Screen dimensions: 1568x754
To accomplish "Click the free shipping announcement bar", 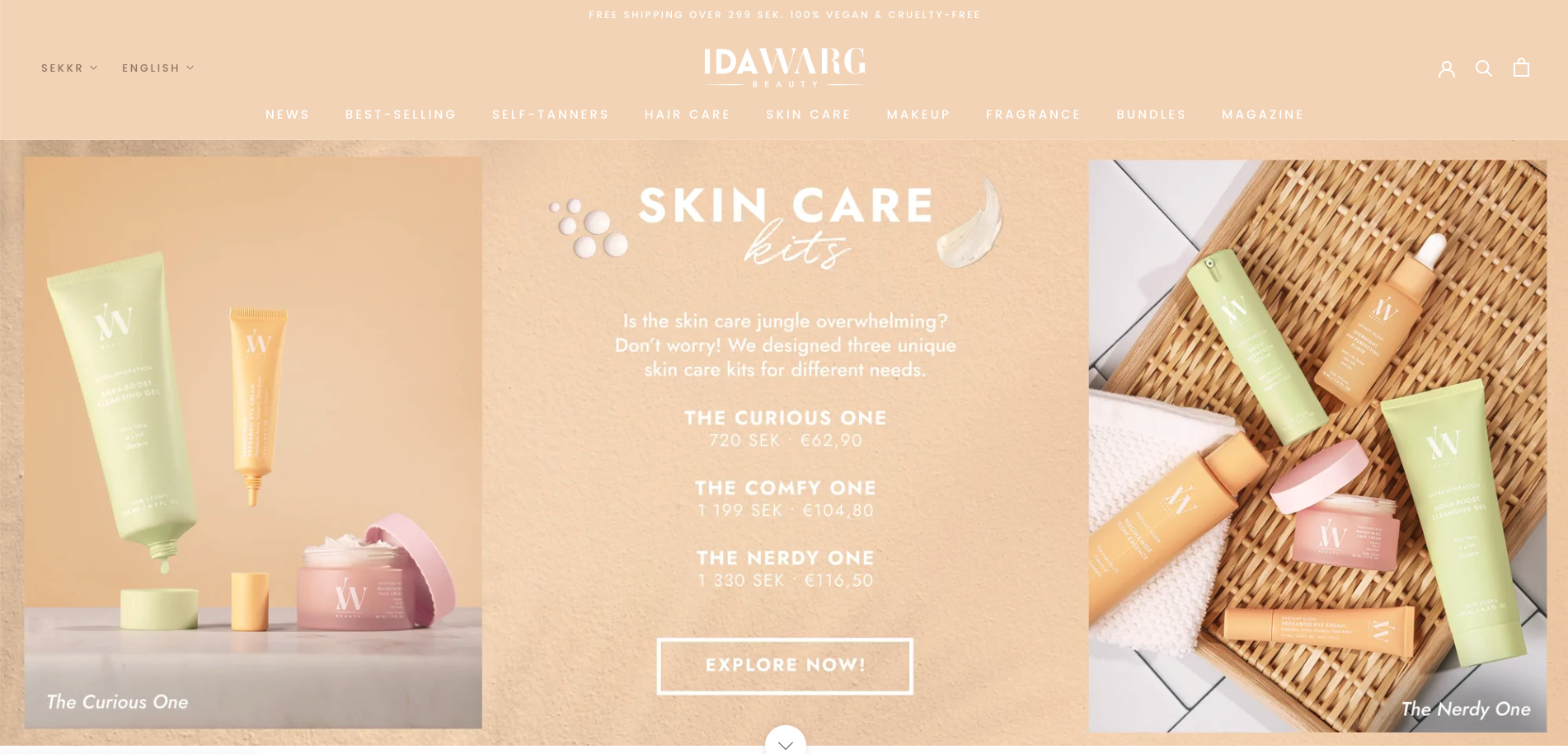I will [785, 15].
